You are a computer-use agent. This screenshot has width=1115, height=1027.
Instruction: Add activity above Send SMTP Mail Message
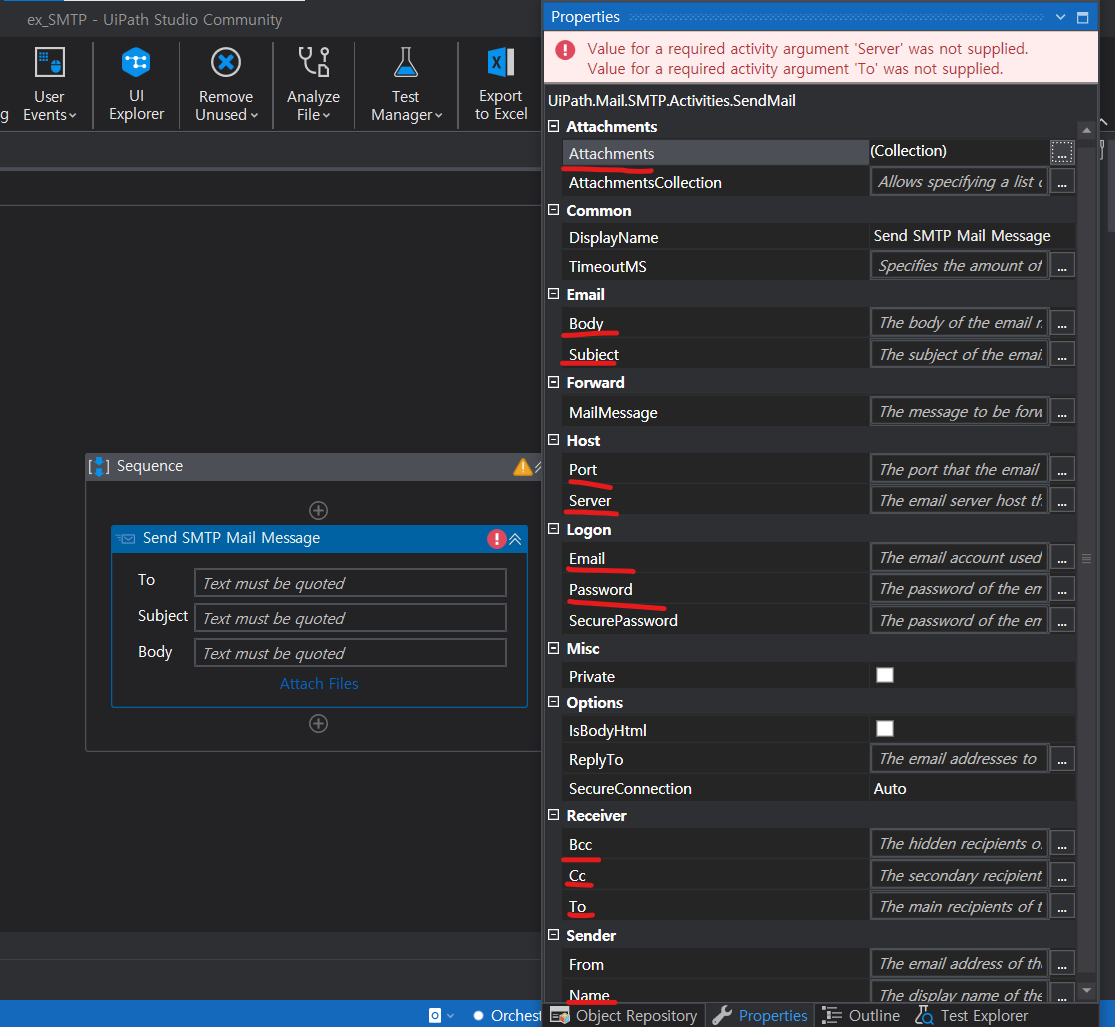click(319, 510)
